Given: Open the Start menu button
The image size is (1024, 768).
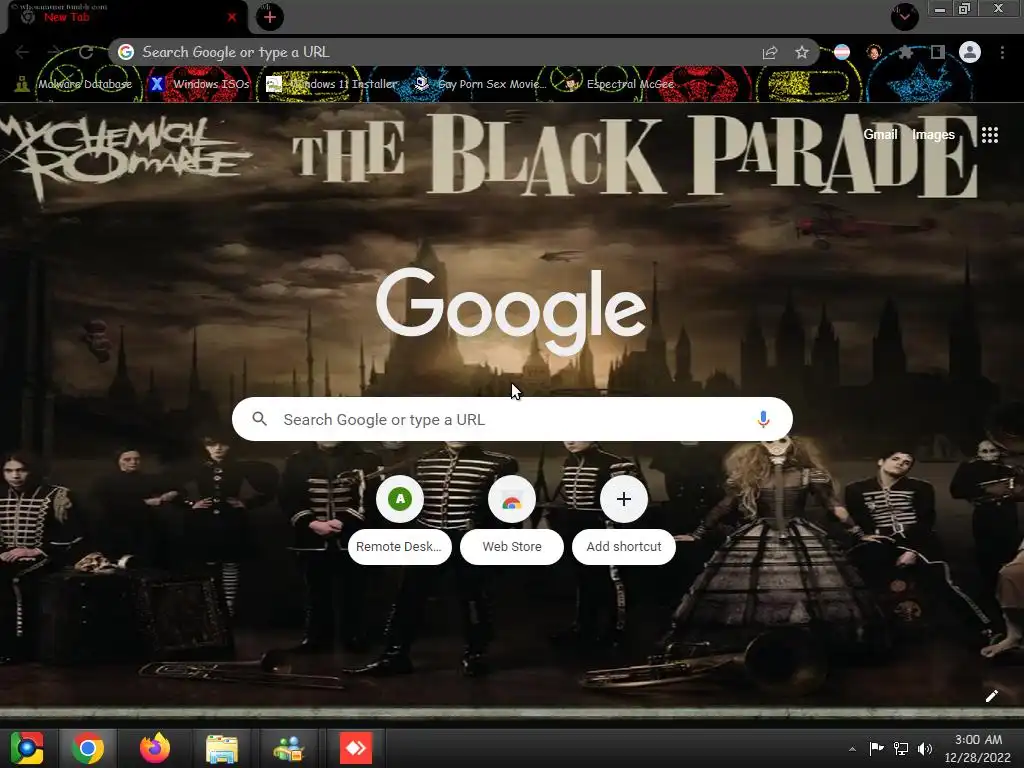Looking at the screenshot, I should [27, 748].
